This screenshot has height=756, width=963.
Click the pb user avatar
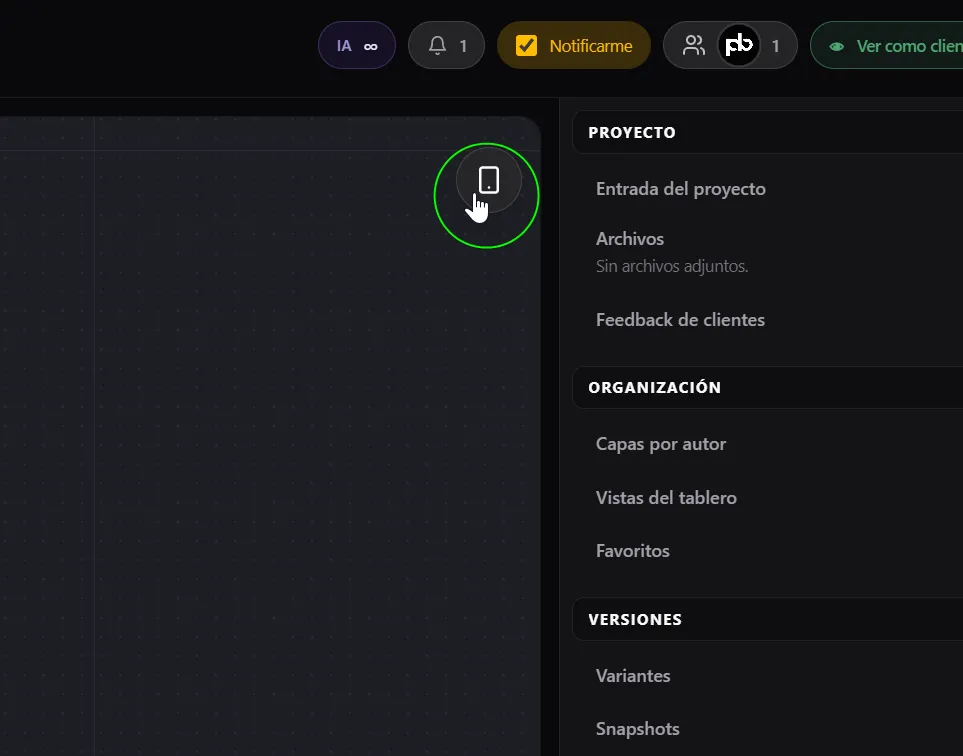[x=739, y=45]
